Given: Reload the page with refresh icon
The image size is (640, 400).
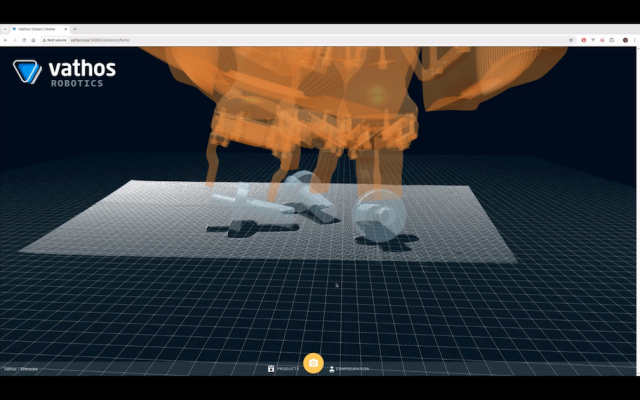Looking at the screenshot, I should pos(24,40).
